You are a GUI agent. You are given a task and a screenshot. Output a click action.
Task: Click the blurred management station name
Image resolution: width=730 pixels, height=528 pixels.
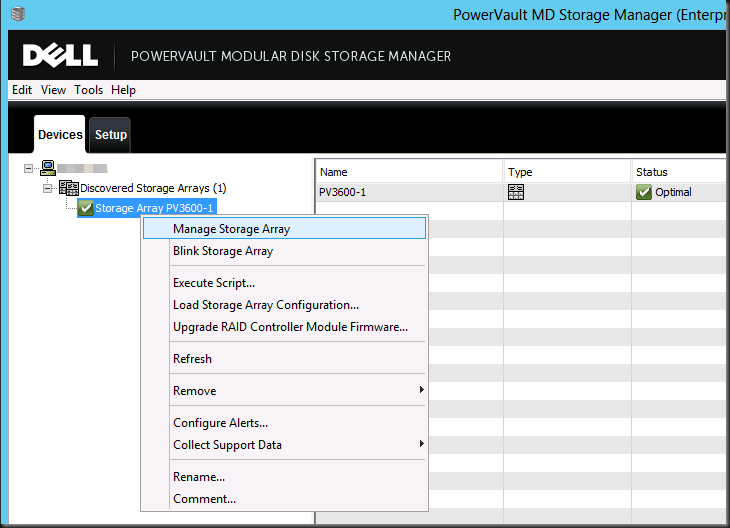(x=82, y=168)
